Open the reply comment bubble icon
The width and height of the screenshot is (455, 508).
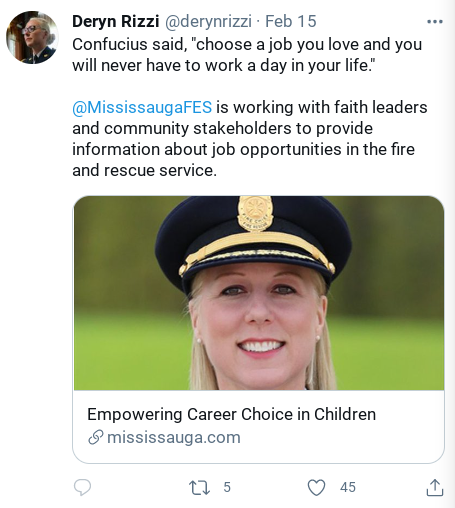pos(82,488)
